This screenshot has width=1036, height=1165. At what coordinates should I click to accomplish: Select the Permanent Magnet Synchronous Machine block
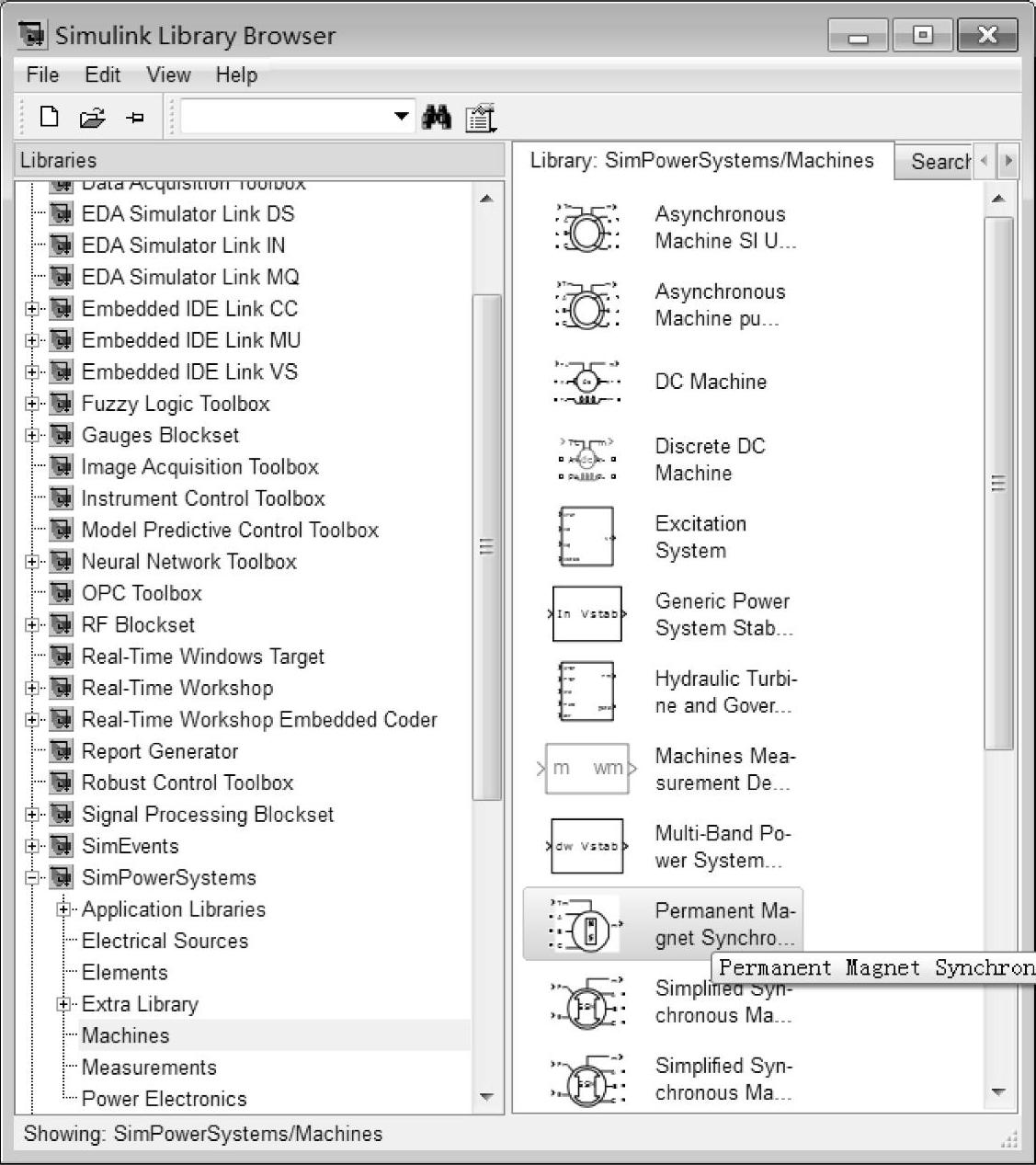click(662, 923)
